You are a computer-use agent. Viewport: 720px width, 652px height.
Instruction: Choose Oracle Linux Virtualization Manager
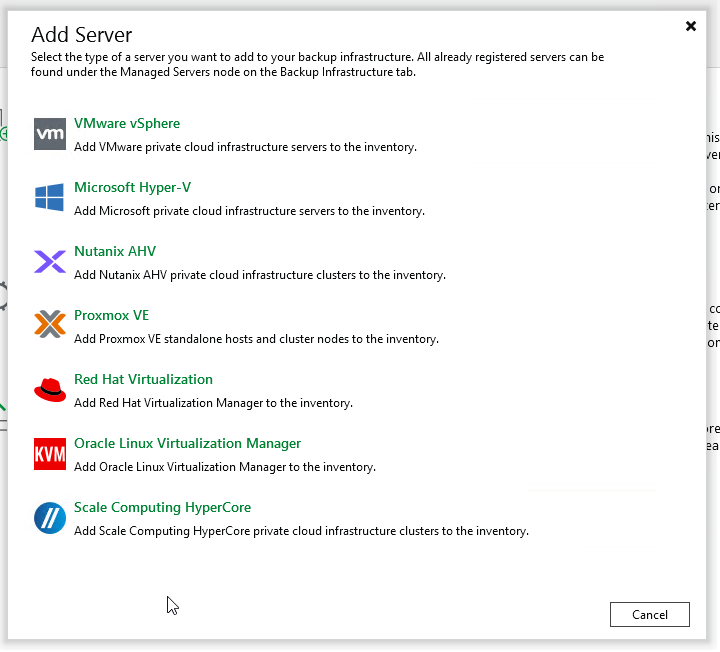[x=187, y=444]
